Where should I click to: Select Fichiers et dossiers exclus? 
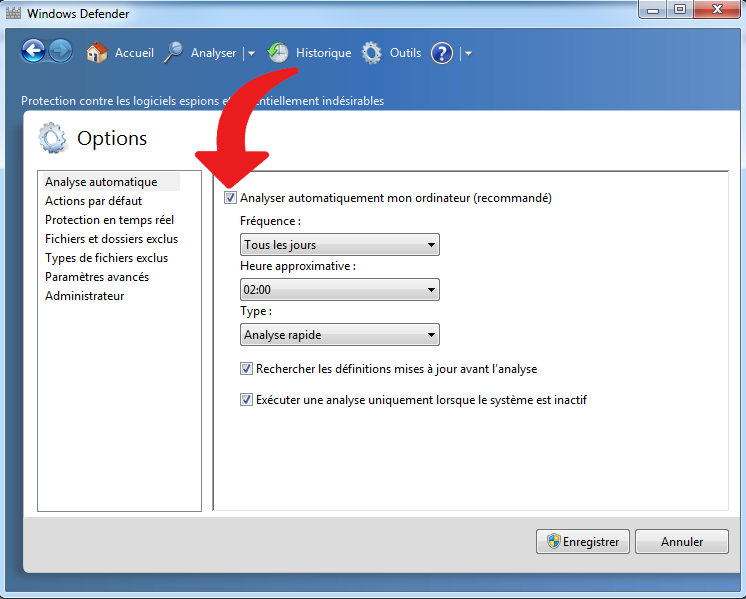tap(111, 239)
